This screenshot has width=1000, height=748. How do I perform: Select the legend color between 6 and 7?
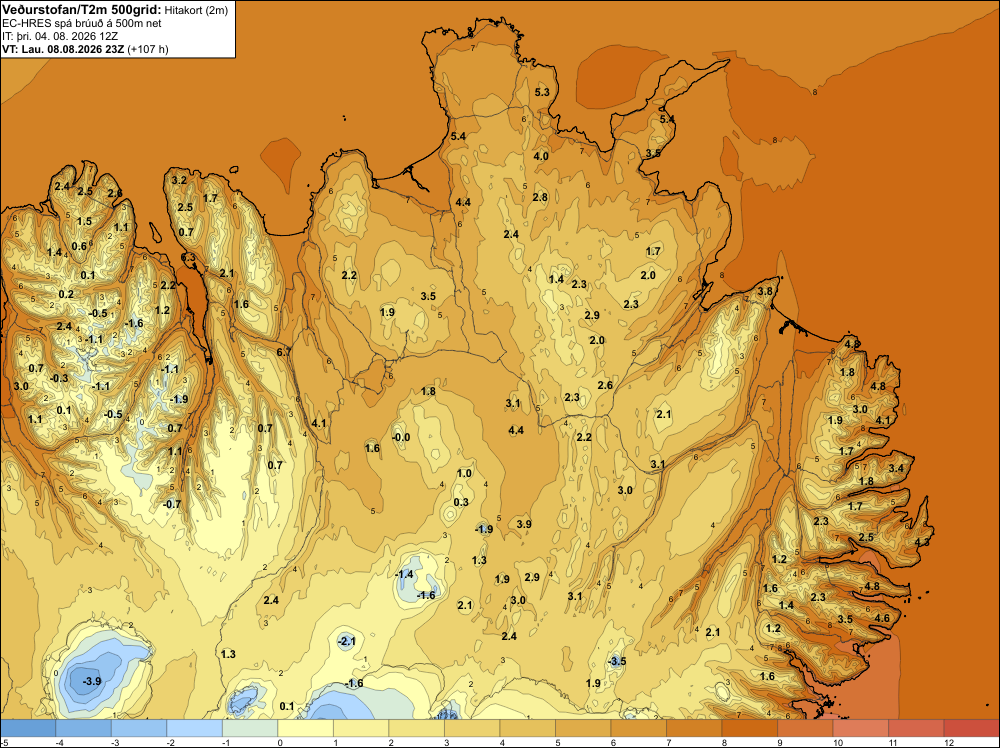coord(638,728)
